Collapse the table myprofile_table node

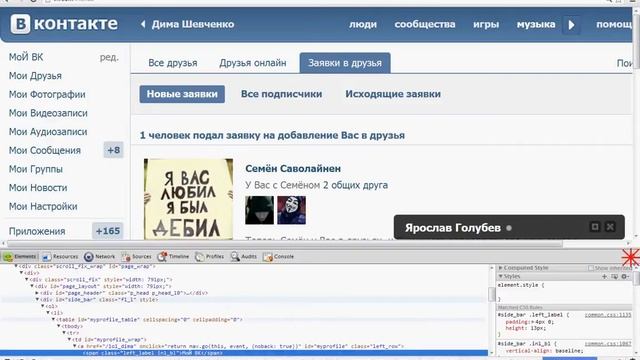coord(53,320)
